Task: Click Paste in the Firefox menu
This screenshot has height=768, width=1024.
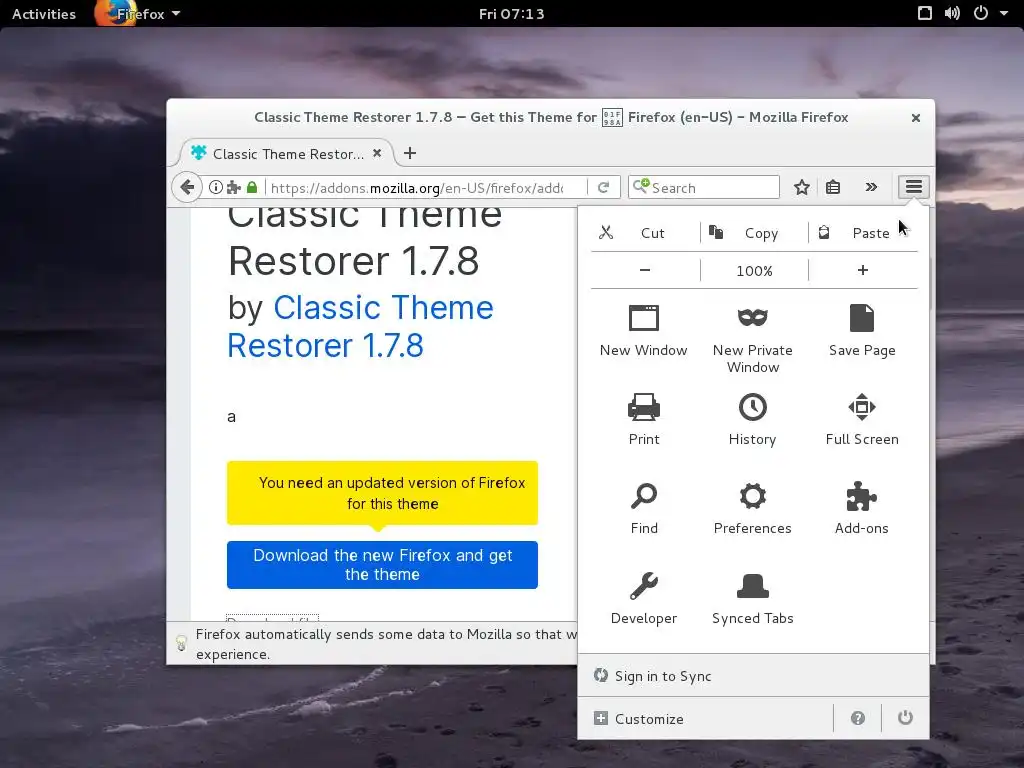Action: 863,233
